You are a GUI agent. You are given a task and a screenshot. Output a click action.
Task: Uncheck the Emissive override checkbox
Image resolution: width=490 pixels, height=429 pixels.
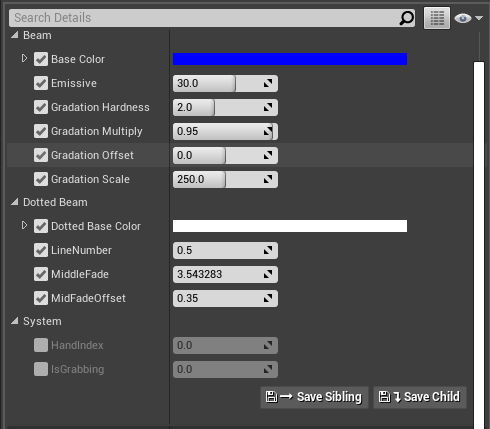pos(41,83)
